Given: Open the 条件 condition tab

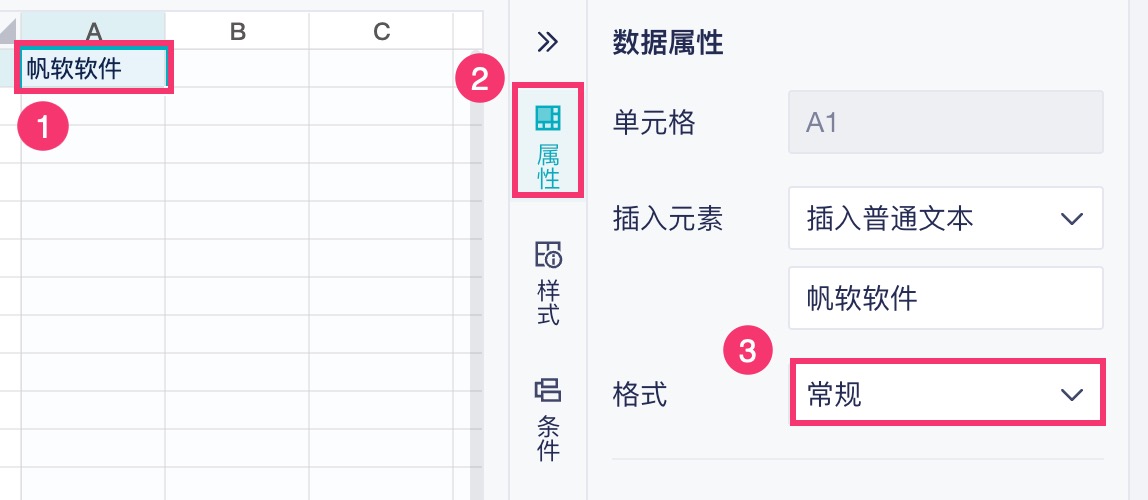Looking at the screenshot, I should point(548,418).
